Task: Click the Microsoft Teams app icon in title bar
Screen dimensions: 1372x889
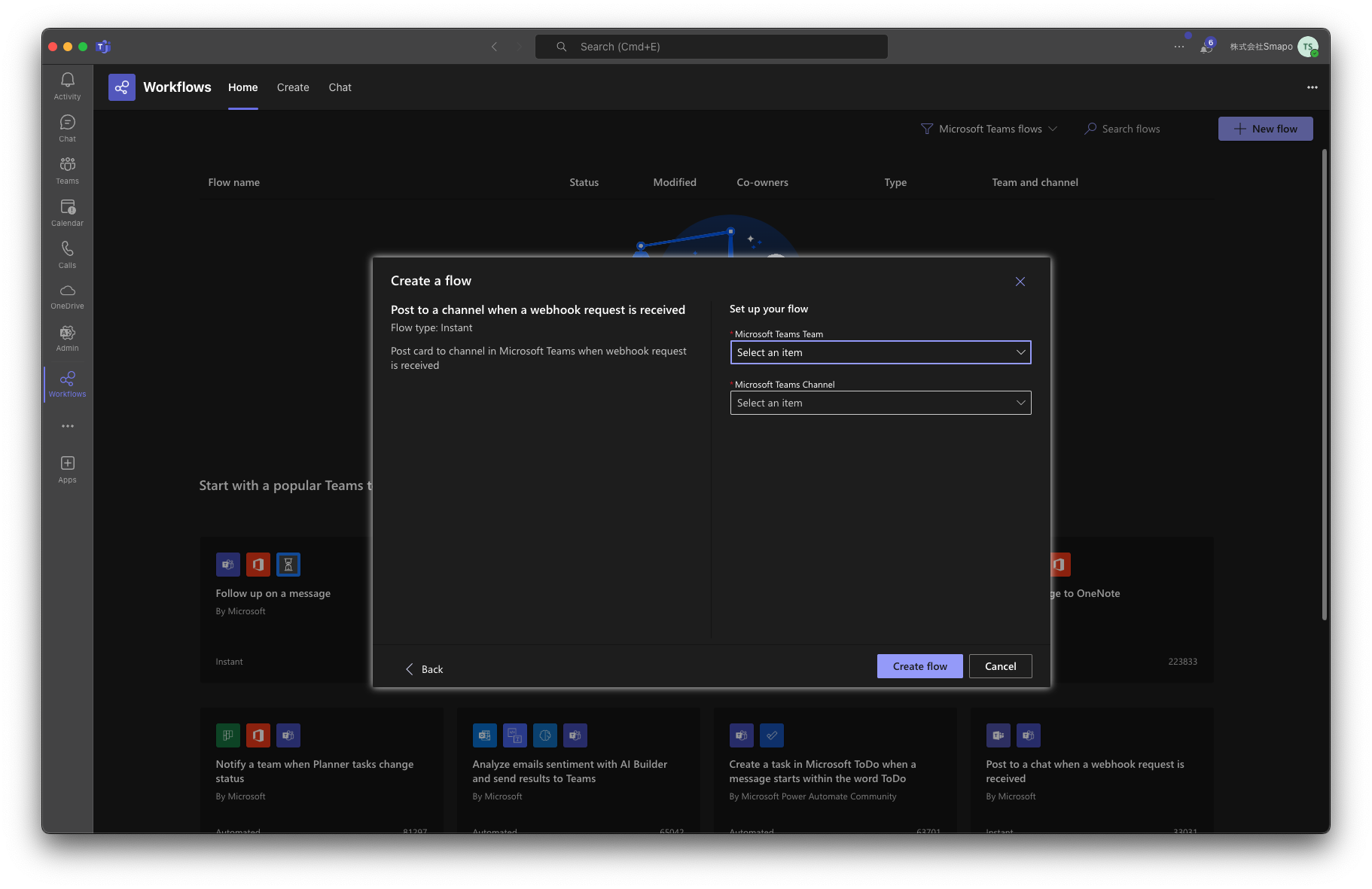Action: pyautogui.click(x=103, y=47)
